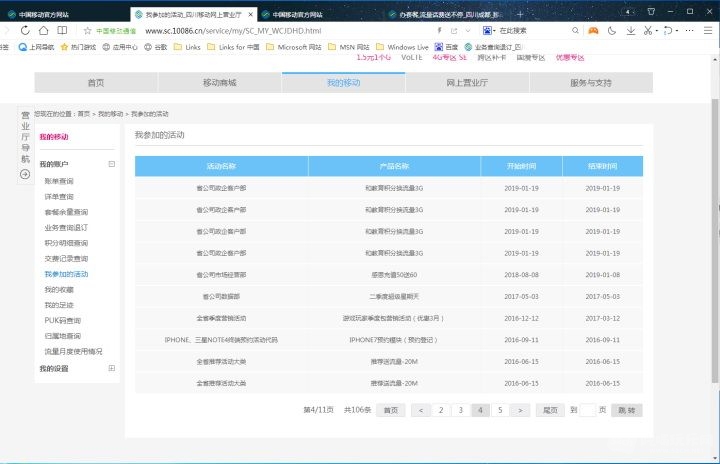Expand the address bar history chevron
Viewport: 720px width, 464px height.
point(468,31)
